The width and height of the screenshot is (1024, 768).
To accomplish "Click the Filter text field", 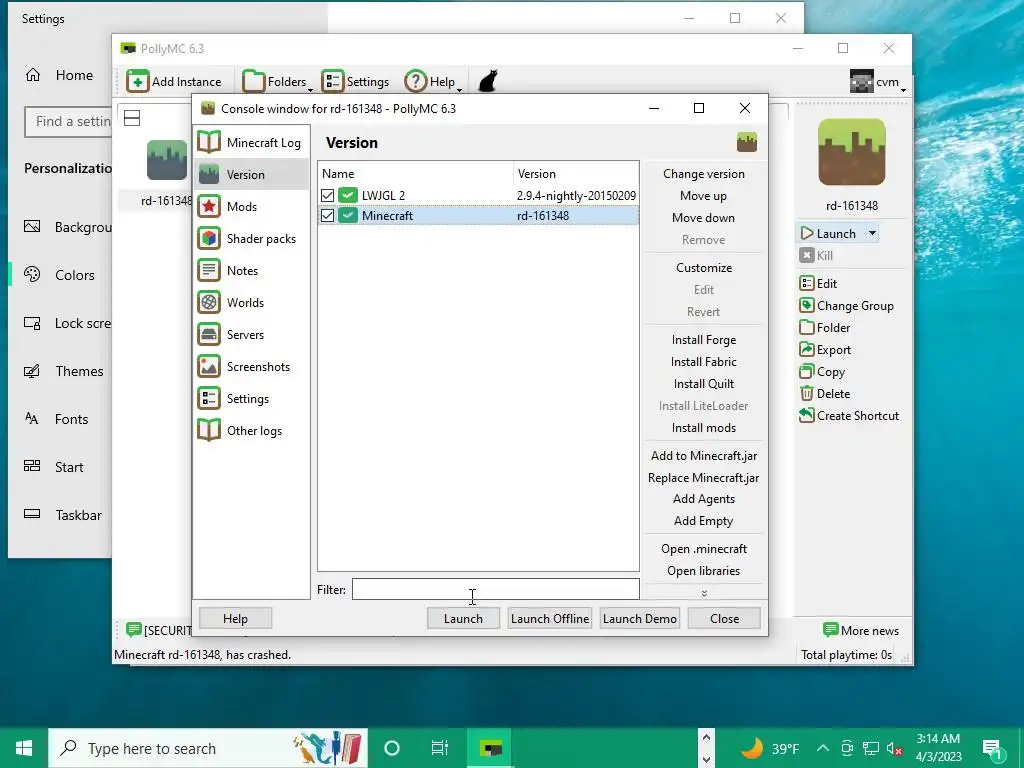I will tap(496, 589).
